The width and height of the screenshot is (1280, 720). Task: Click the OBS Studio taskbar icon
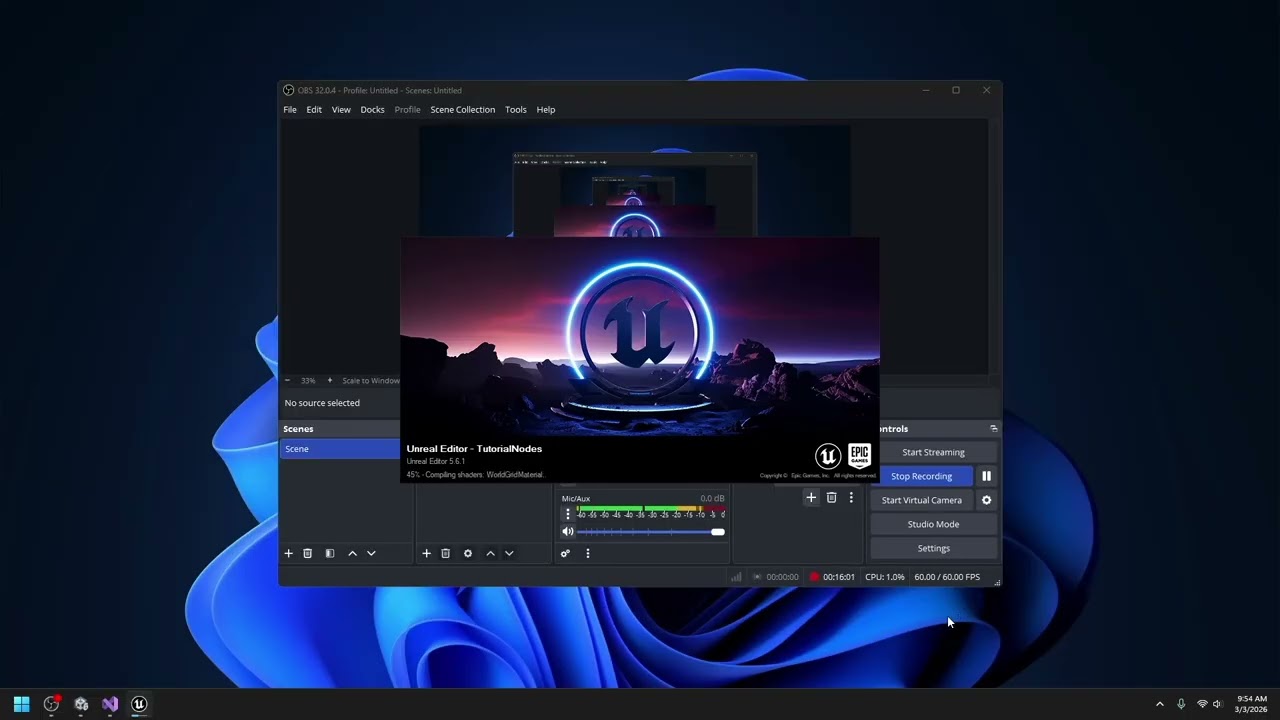point(51,704)
